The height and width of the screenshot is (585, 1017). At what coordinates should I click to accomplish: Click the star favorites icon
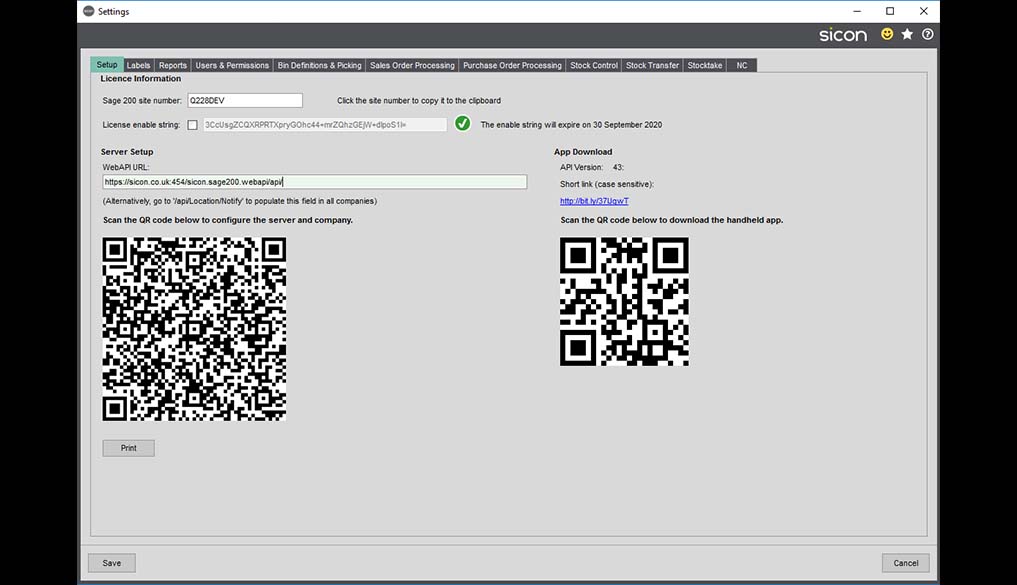point(907,34)
